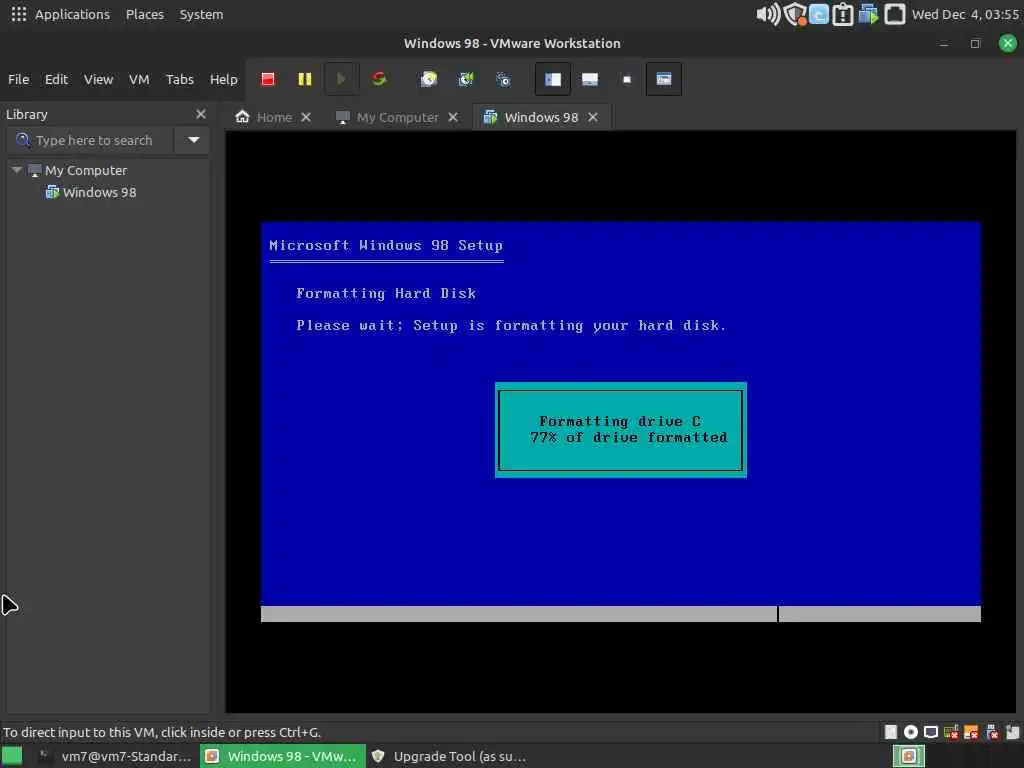Close the Library panel
The height and width of the screenshot is (768, 1024).
[200, 114]
